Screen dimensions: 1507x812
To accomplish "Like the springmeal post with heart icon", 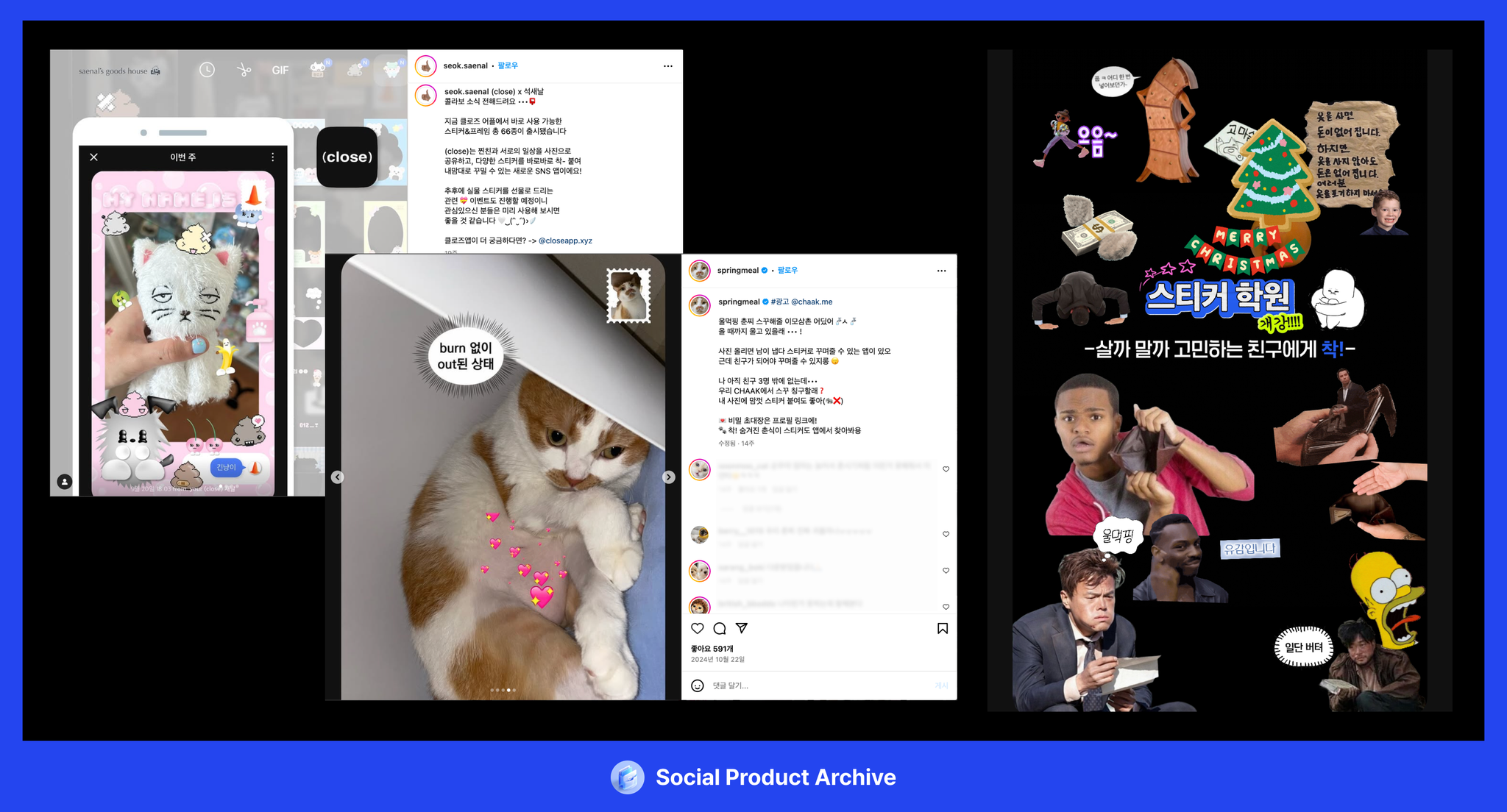I will coord(698,628).
